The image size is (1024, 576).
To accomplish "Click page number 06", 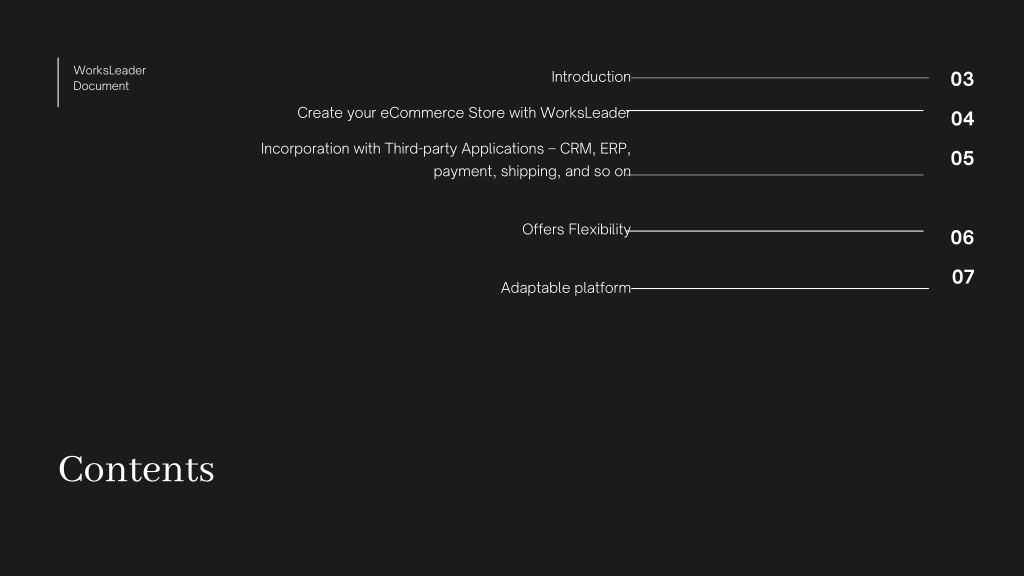I will click(x=962, y=238).
